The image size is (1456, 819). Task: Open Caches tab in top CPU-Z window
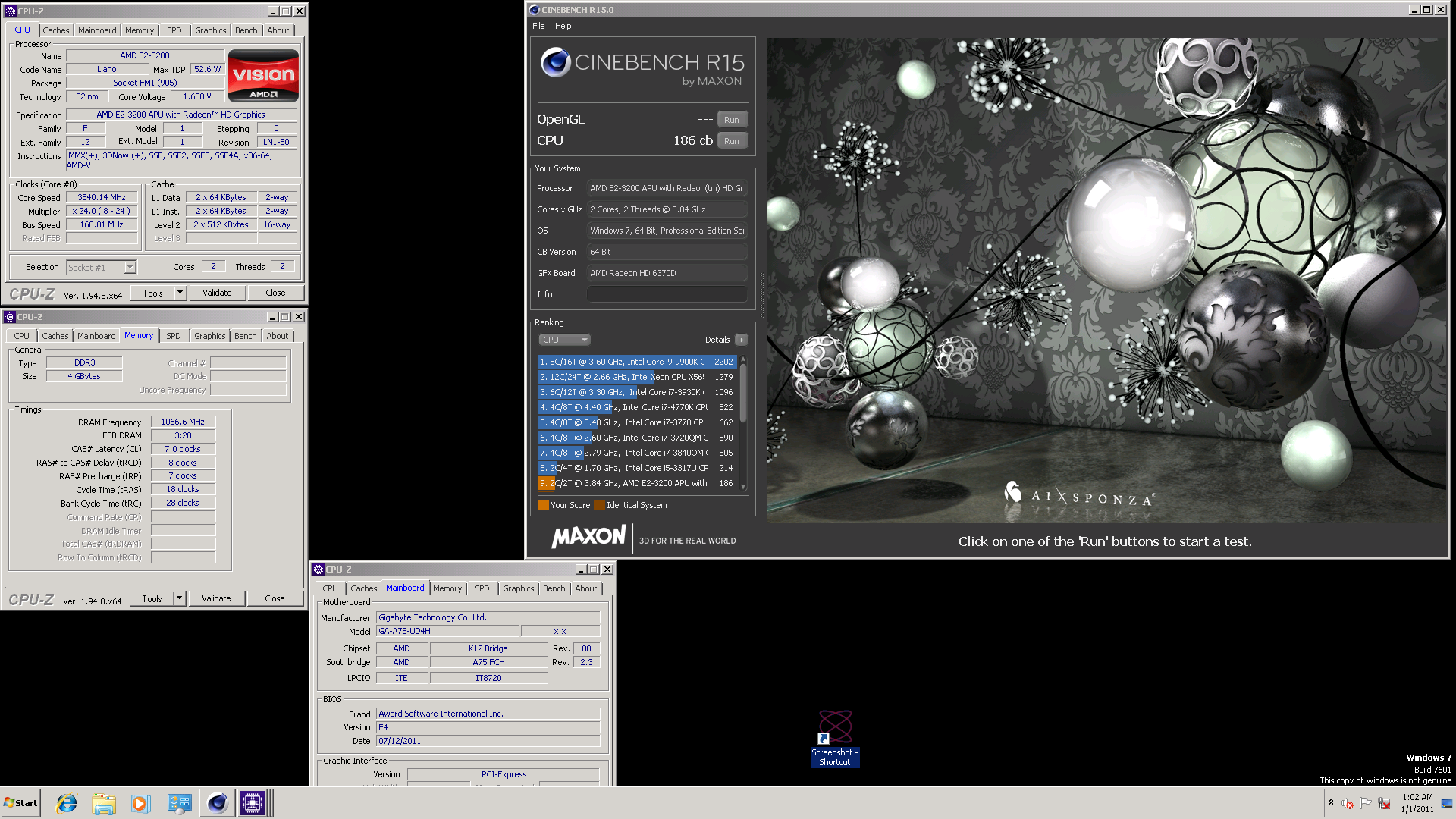point(56,30)
